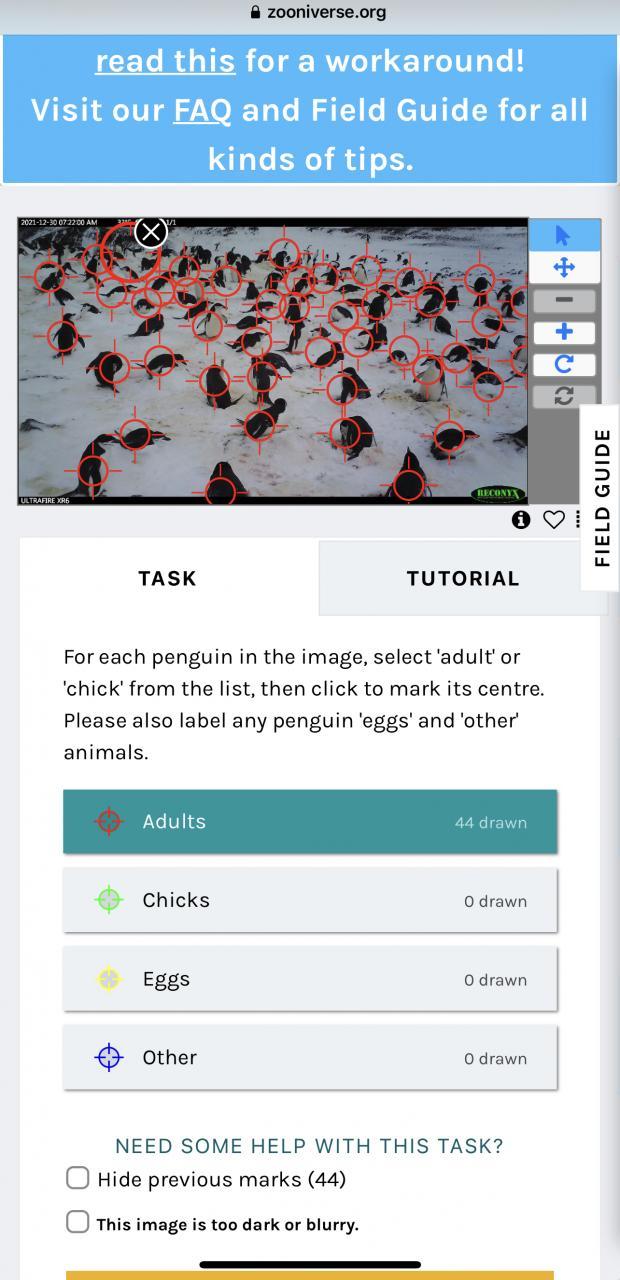Zoom in with the plus button
Screen dimensions: 620x1280
point(563,332)
